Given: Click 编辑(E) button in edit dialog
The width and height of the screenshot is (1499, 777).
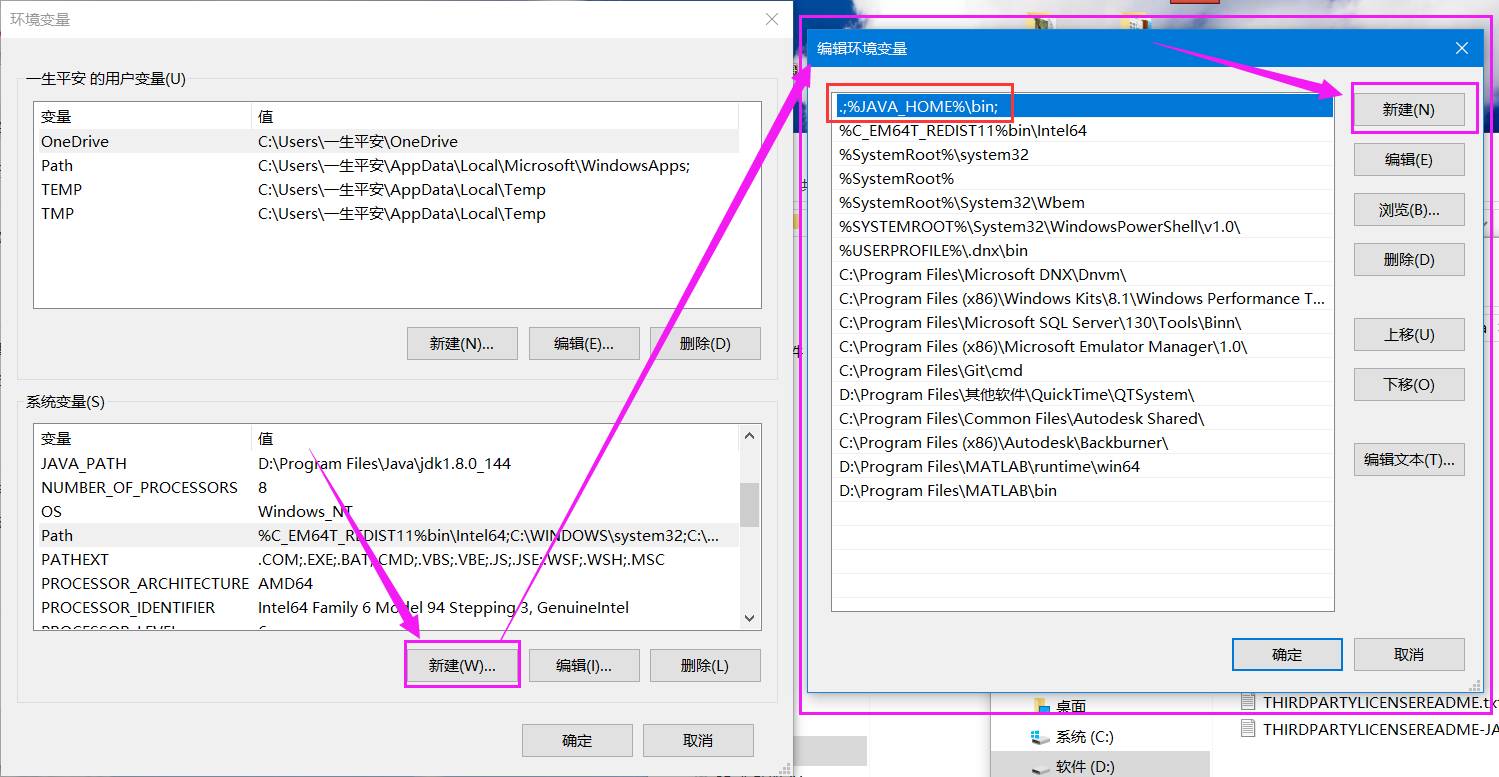Looking at the screenshot, I should click(1408, 160).
